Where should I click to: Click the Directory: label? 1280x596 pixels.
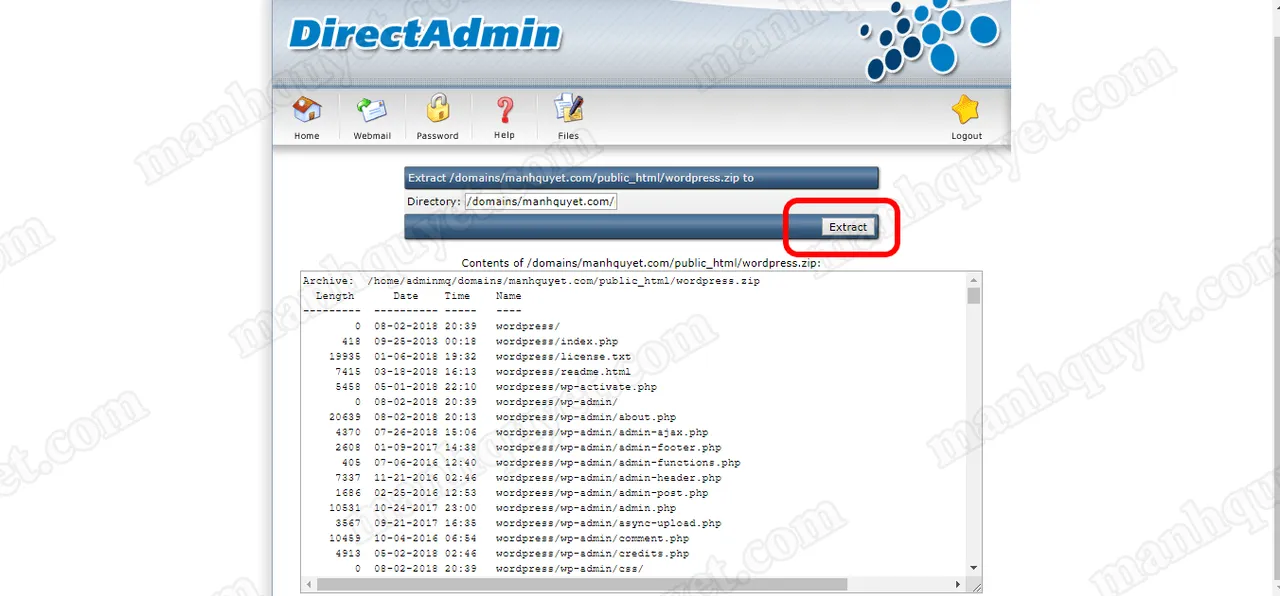pyautogui.click(x=433, y=201)
